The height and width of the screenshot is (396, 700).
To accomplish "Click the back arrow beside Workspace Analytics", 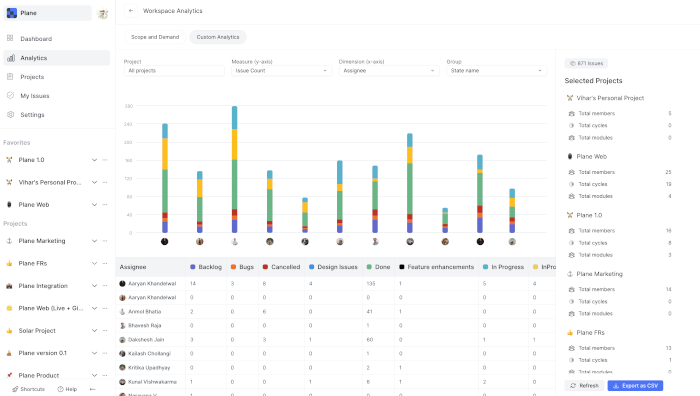I will tap(131, 11).
